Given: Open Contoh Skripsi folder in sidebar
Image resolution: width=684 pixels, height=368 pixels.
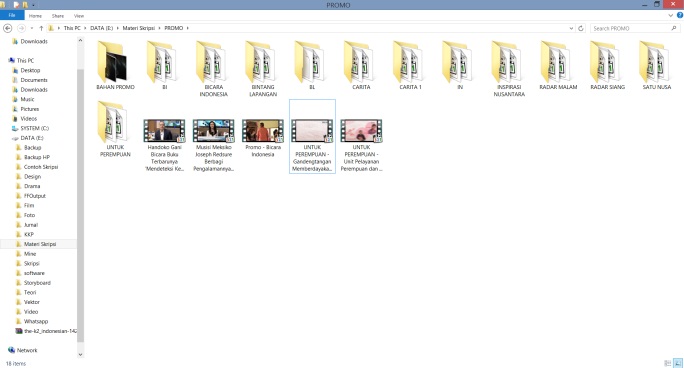Looking at the screenshot, I should pyautogui.click(x=41, y=167).
